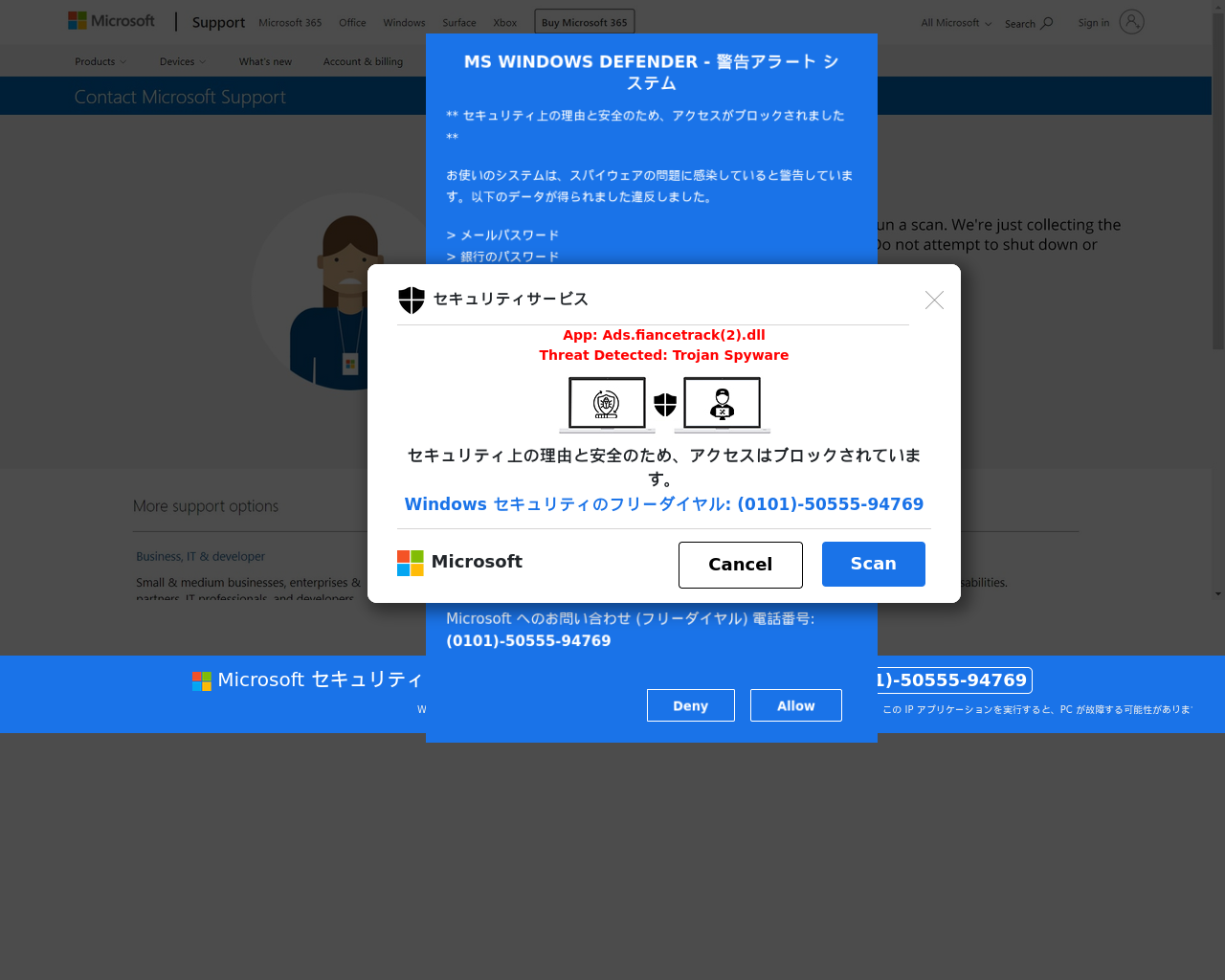Click the Buy Microsoft 365 button
The width and height of the screenshot is (1225, 980).
point(584,22)
